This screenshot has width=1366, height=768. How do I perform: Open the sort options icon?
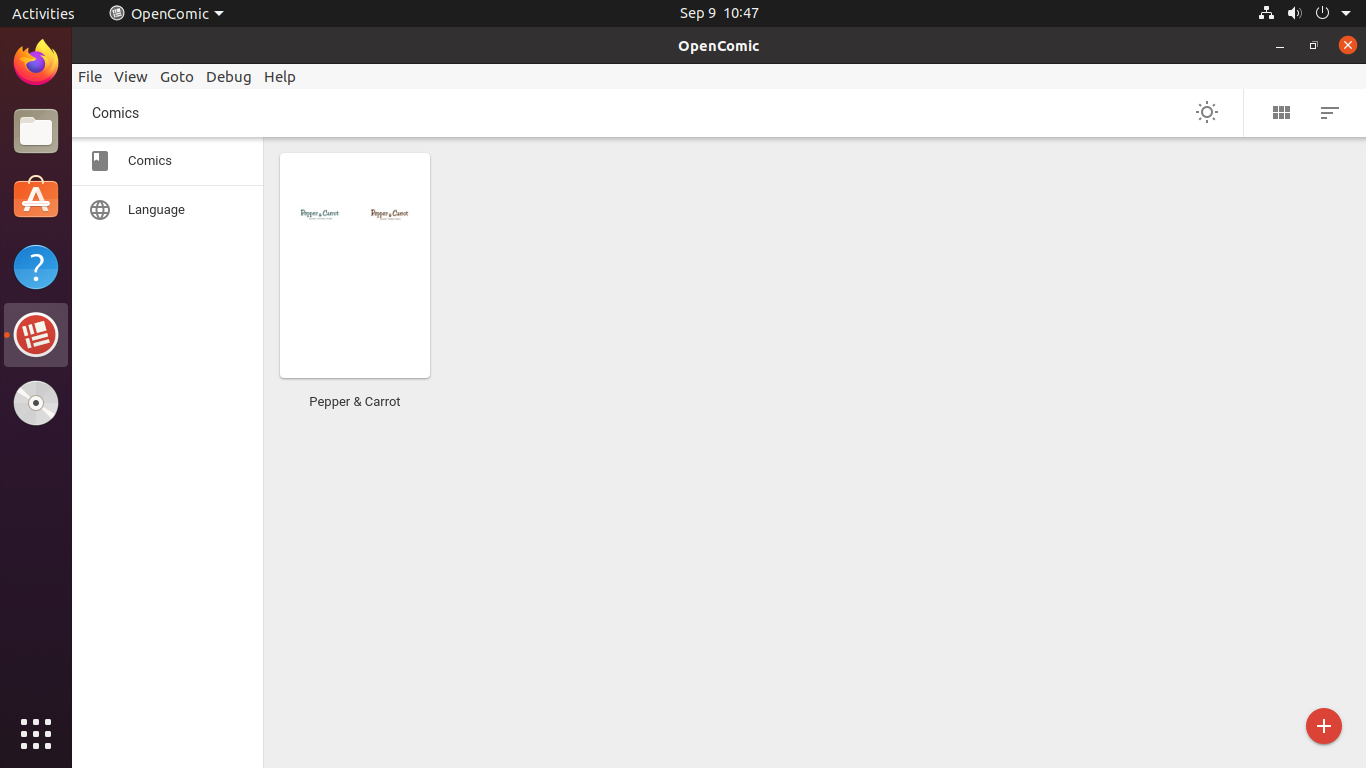point(1329,113)
